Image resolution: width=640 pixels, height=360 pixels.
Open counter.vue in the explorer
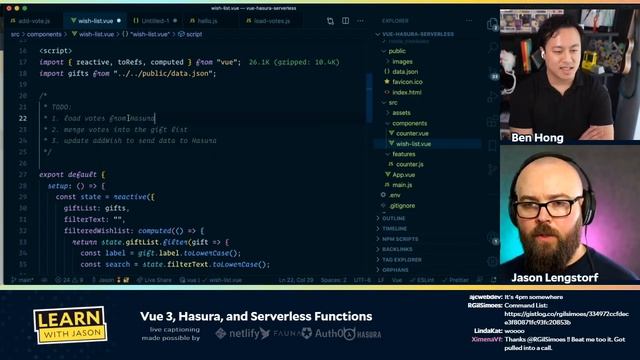pos(412,133)
